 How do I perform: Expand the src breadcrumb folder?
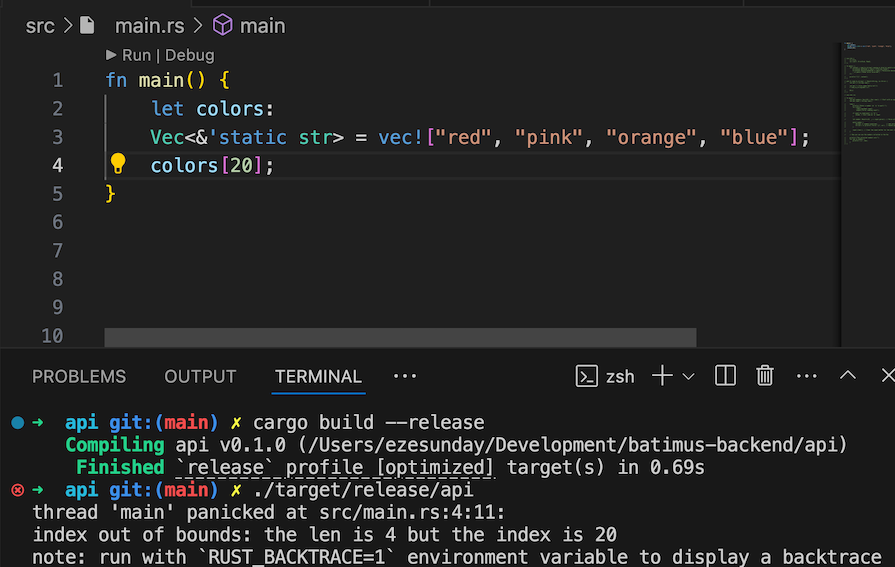(x=40, y=26)
